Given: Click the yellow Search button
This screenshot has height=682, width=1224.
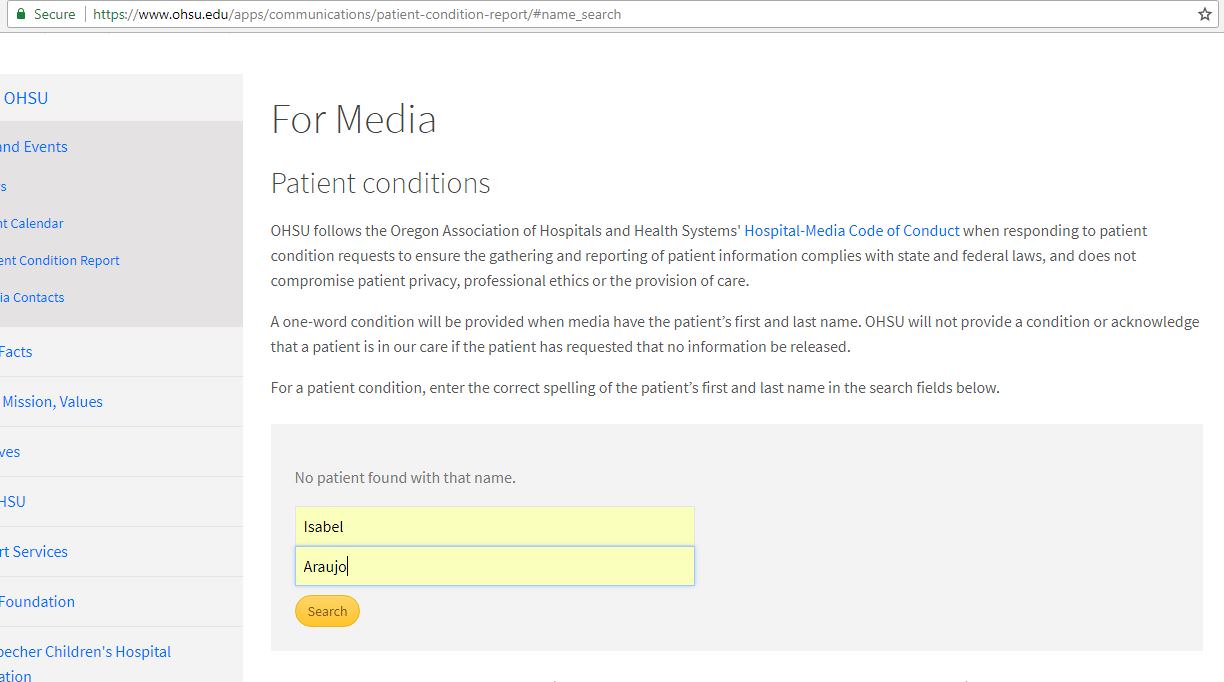Looking at the screenshot, I should point(327,611).
